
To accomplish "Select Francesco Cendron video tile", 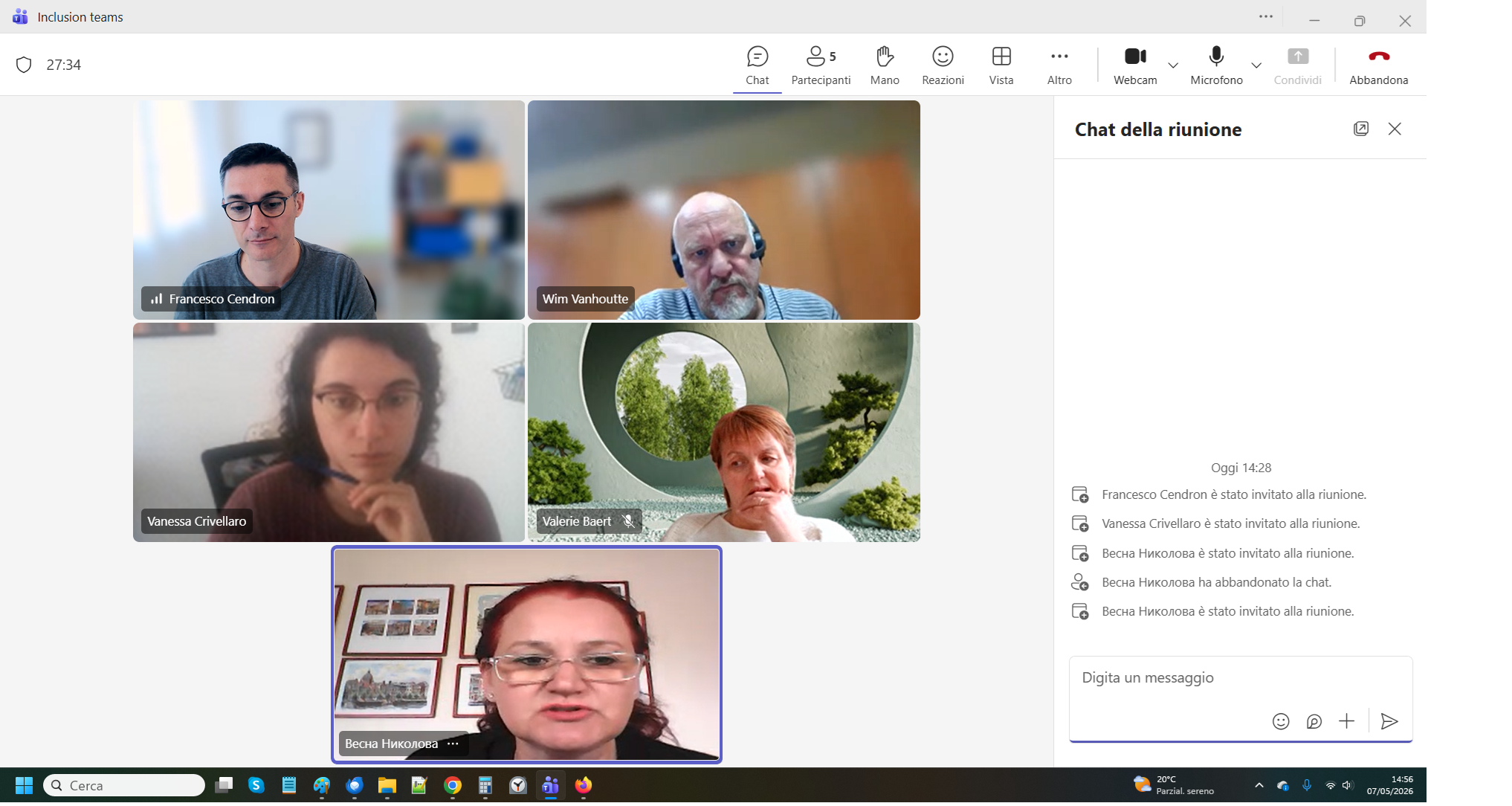I will (x=329, y=210).
